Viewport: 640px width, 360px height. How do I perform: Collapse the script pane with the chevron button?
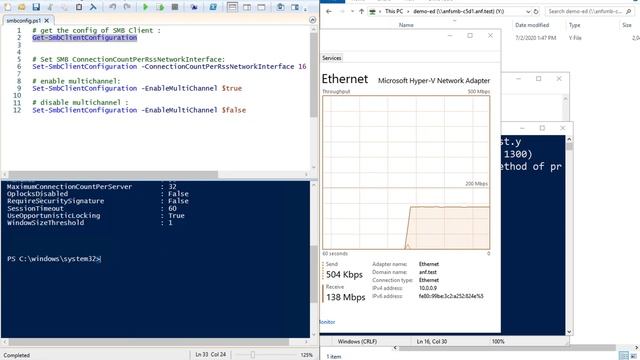[313, 20]
